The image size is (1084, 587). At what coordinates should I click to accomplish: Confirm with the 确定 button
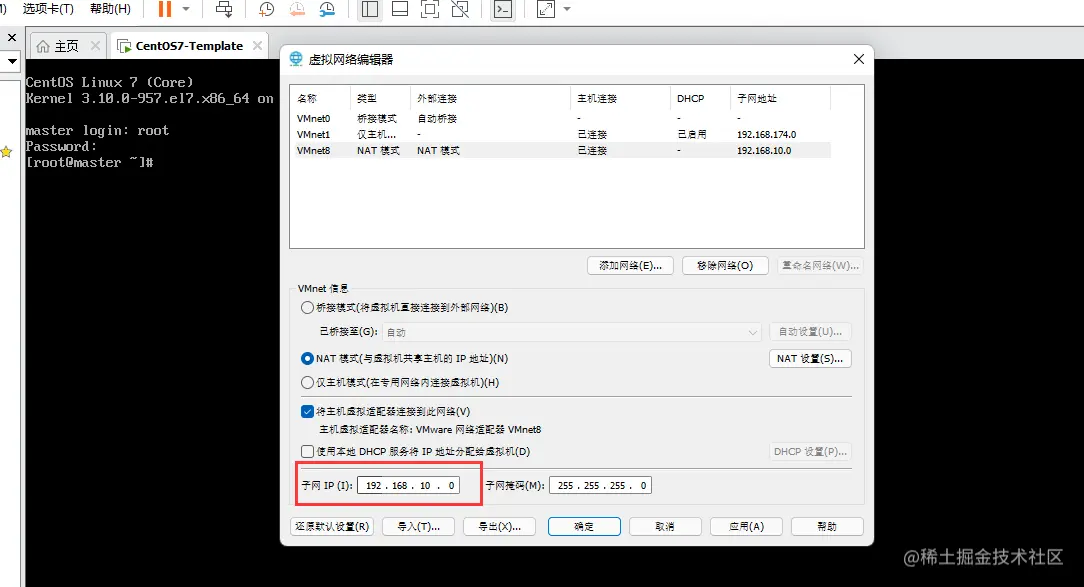(584, 526)
